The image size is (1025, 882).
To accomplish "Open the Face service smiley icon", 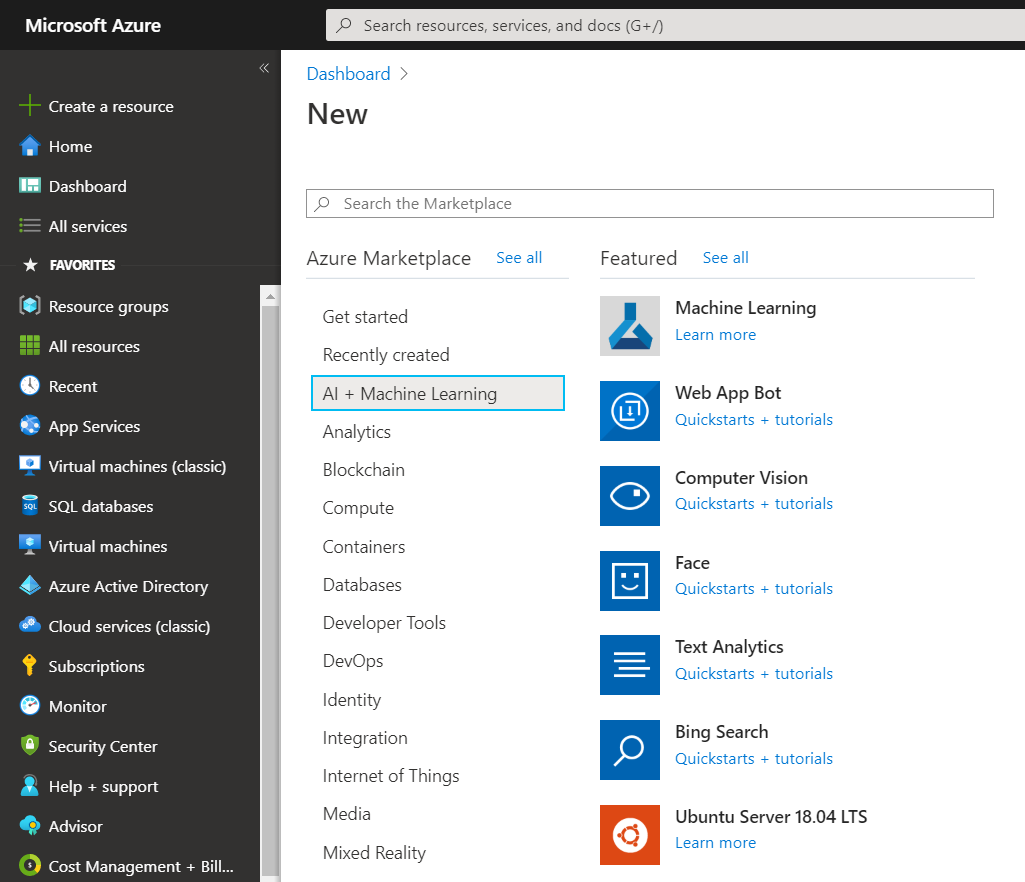I will tap(630, 581).
